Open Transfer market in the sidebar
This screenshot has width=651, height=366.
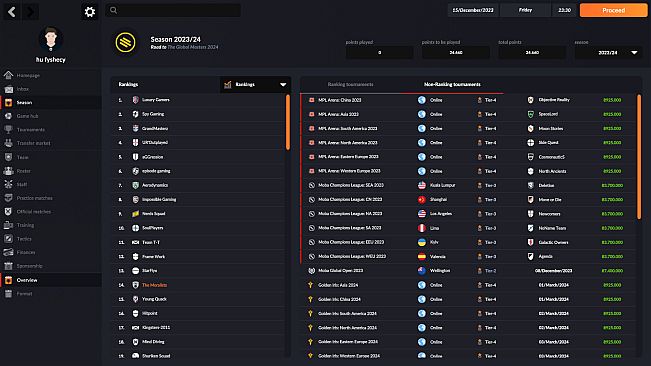tap(33, 143)
